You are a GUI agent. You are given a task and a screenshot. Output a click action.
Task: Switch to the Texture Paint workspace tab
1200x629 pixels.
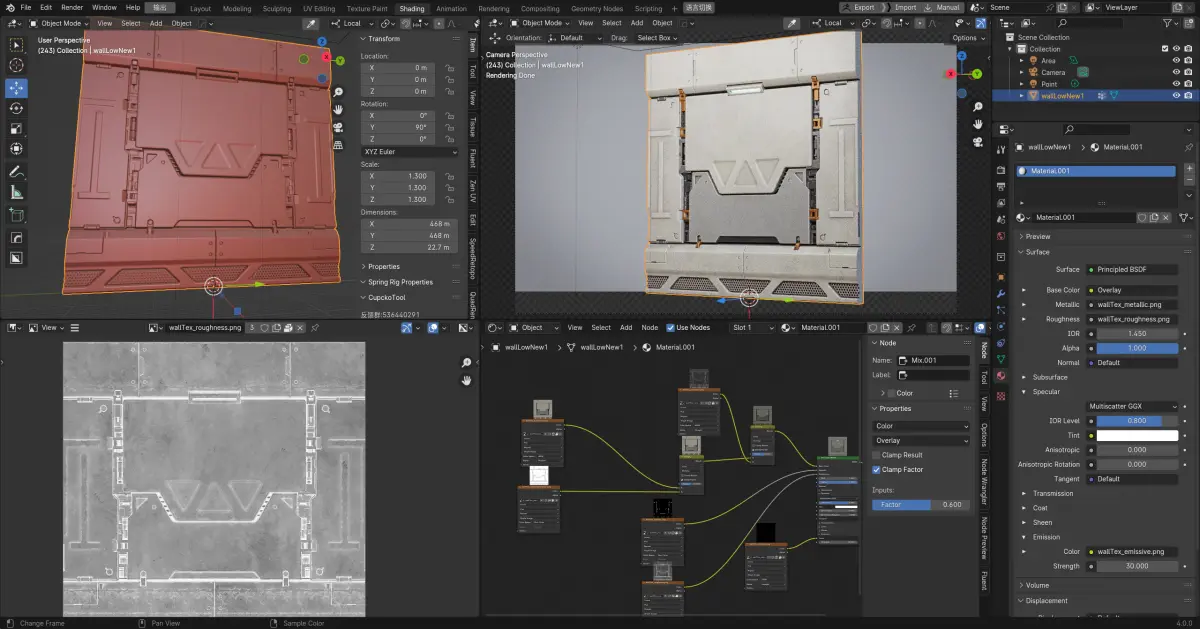pyautogui.click(x=366, y=8)
